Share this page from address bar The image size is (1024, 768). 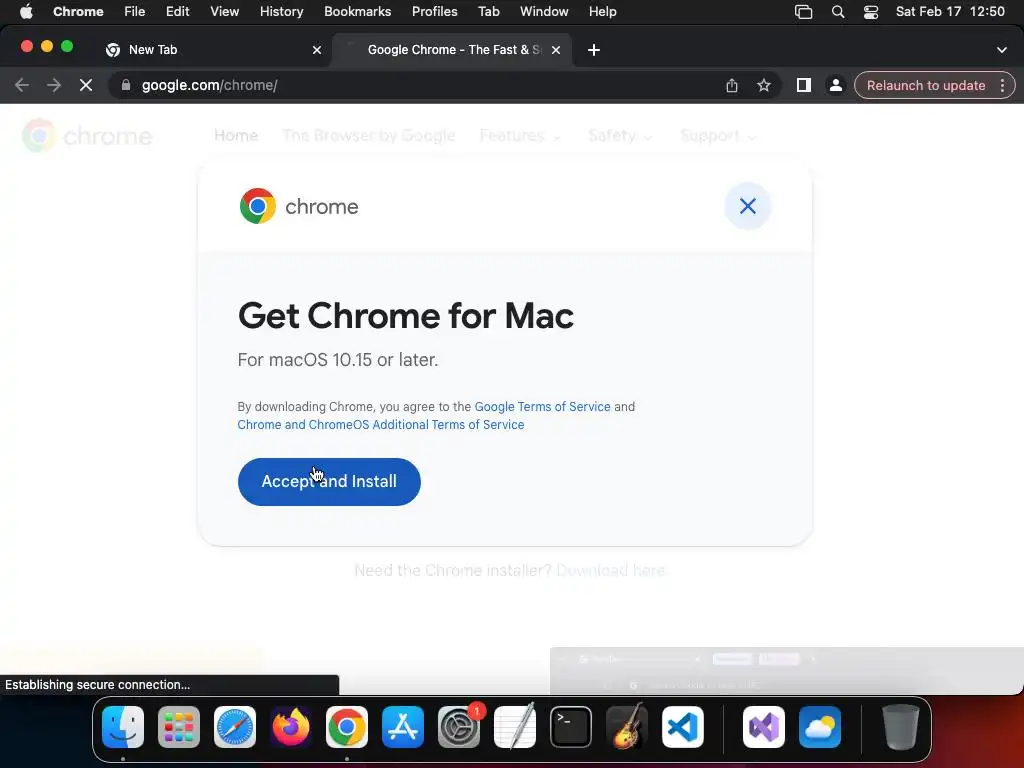click(x=732, y=86)
